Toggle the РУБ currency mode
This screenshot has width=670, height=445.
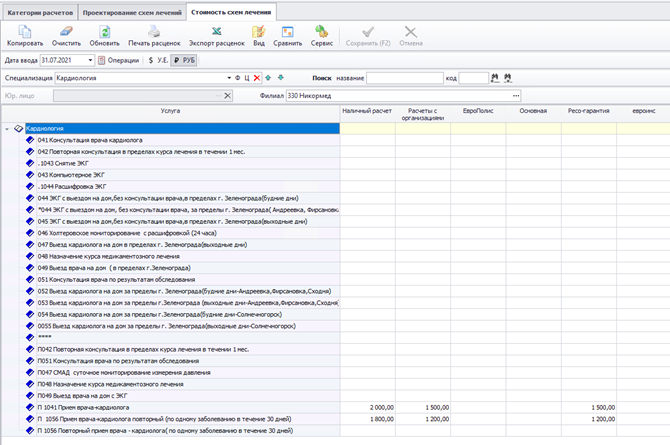pyautogui.click(x=182, y=60)
